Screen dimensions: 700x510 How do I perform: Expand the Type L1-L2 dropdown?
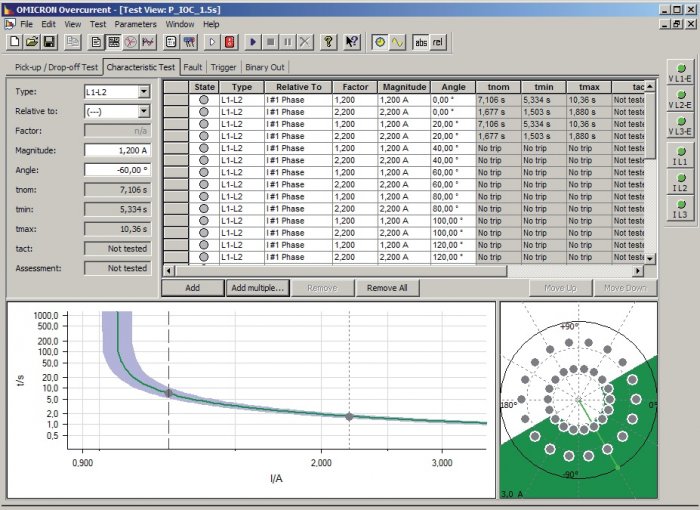click(x=144, y=92)
